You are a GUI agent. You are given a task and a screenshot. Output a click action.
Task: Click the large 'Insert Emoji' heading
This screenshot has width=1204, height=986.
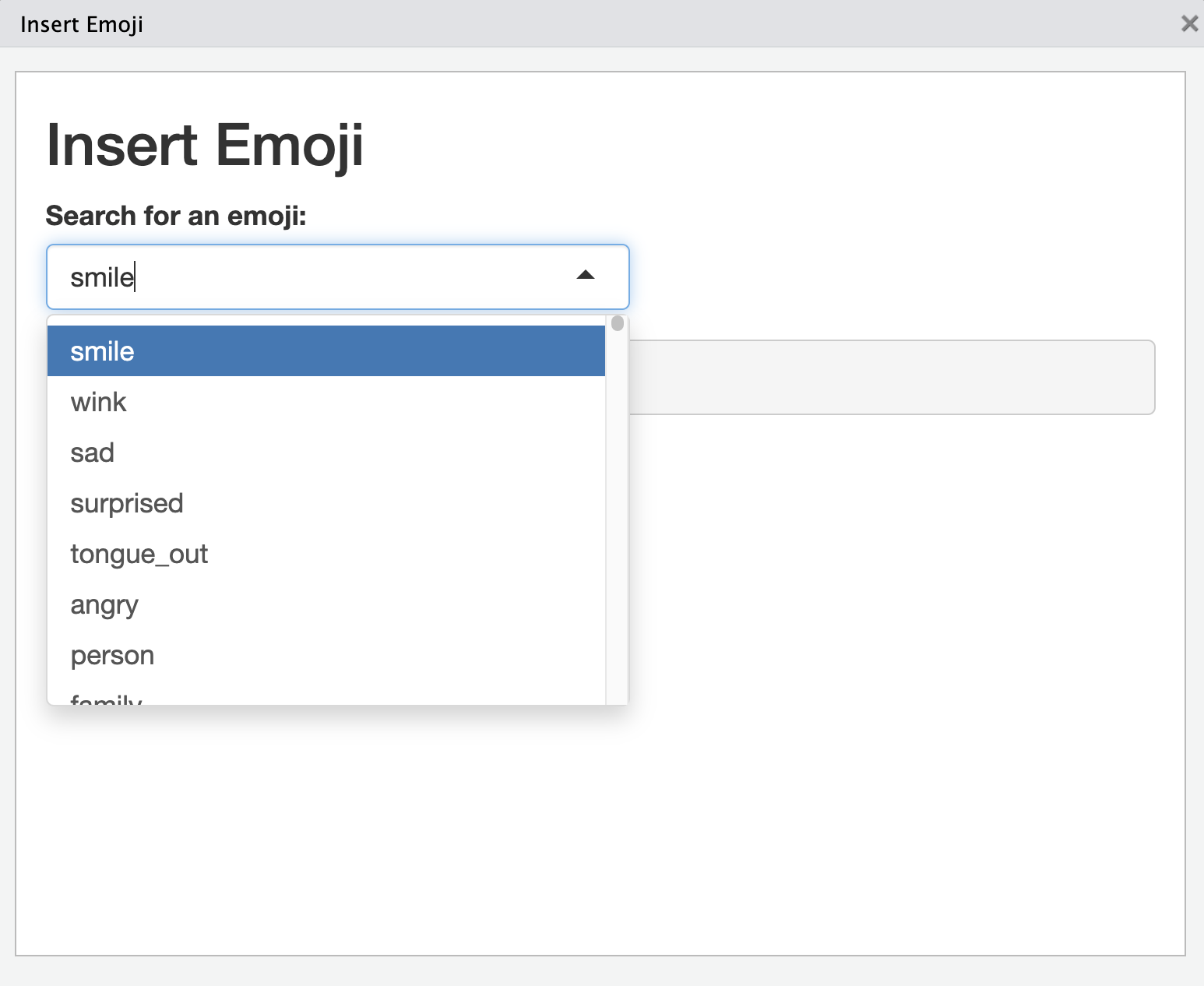tap(205, 145)
